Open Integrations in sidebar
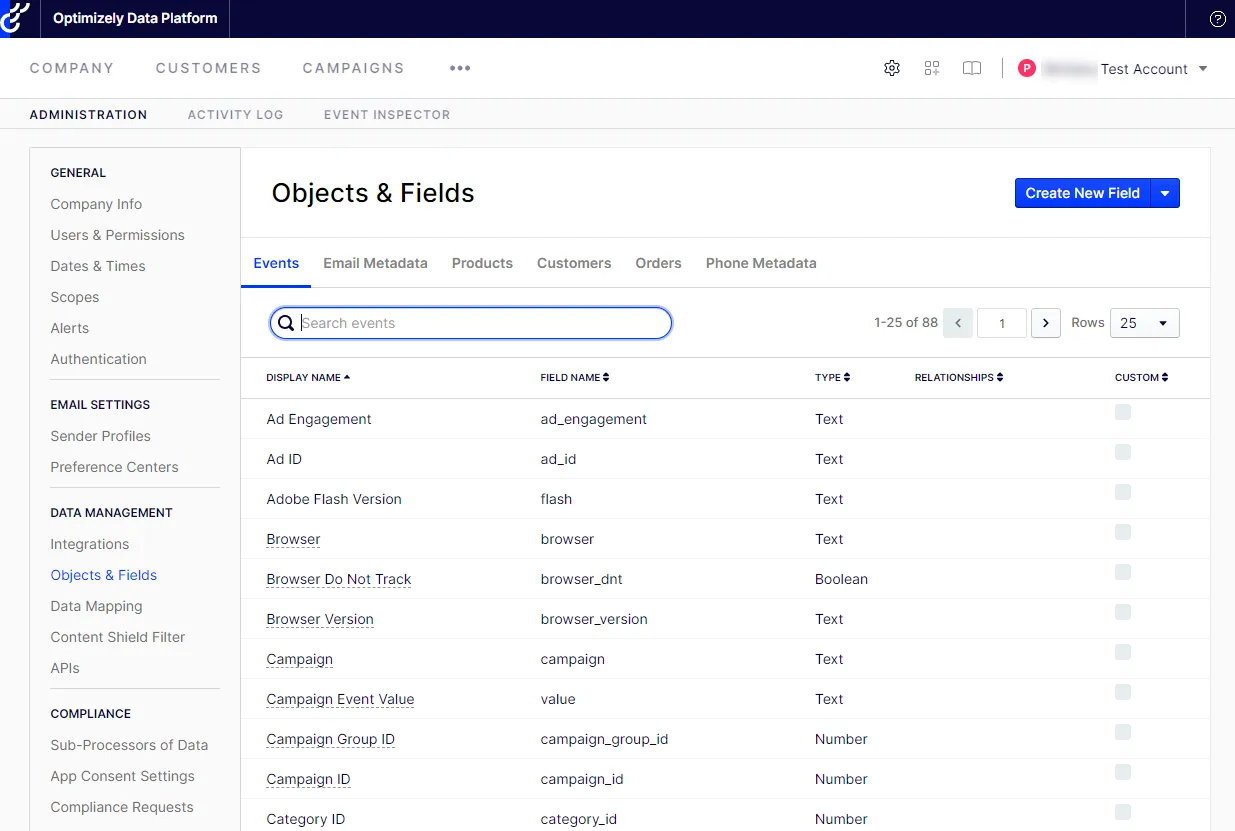 89,544
